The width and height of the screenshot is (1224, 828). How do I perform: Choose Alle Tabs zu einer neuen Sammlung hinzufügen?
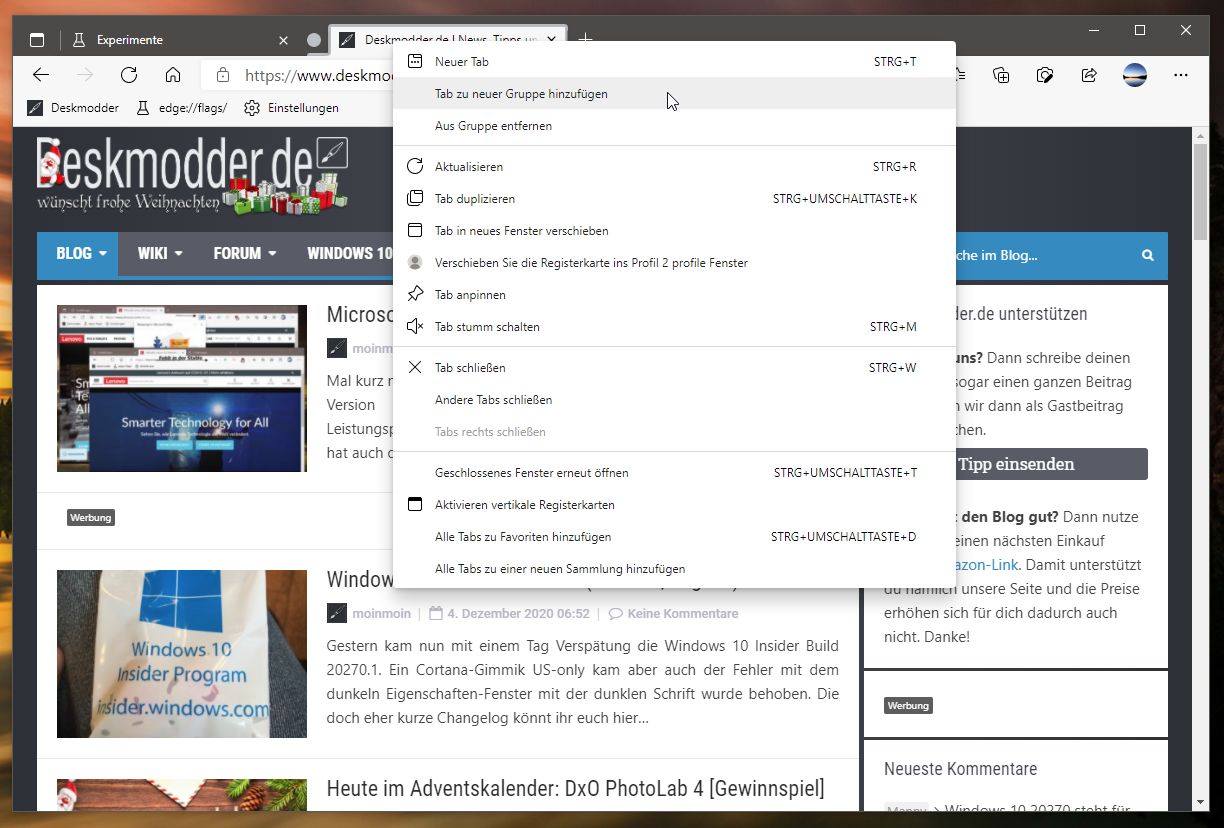[674, 569]
